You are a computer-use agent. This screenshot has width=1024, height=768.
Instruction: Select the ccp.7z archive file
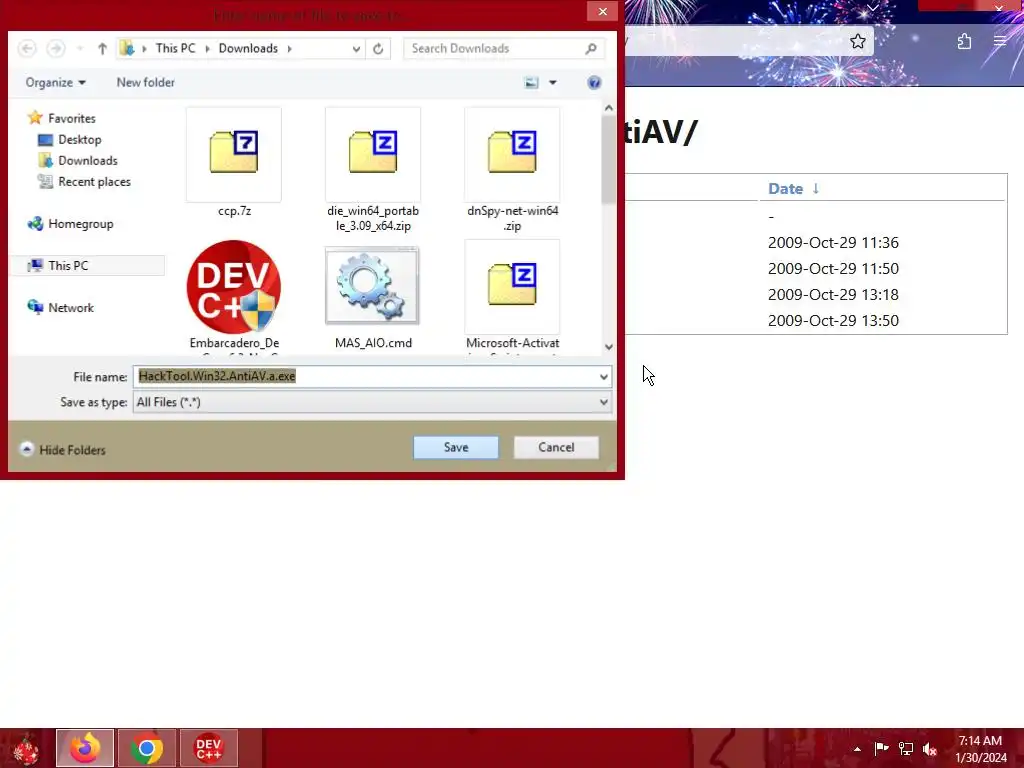click(x=234, y=162)
